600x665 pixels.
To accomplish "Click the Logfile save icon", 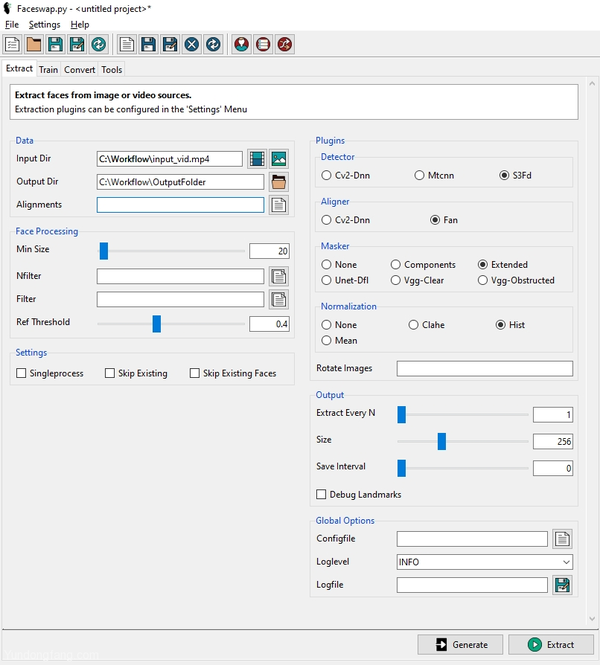I will (563, 585).
